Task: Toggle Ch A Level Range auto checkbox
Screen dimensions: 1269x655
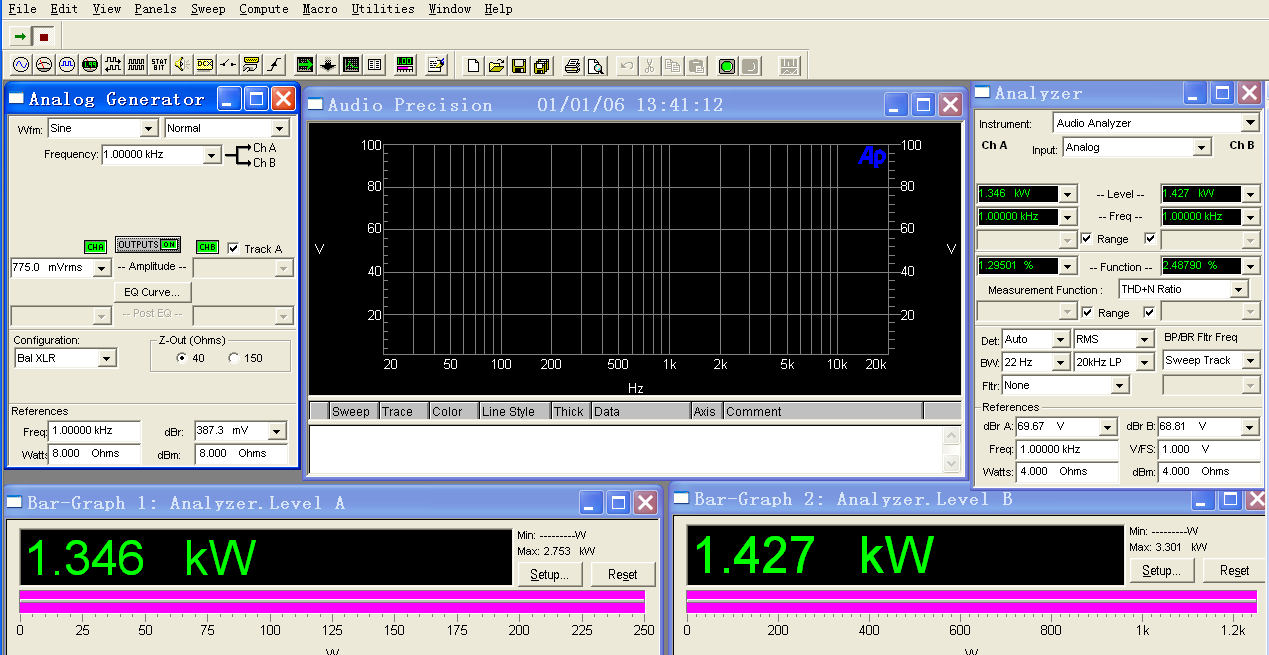Action: (1087, 239)
